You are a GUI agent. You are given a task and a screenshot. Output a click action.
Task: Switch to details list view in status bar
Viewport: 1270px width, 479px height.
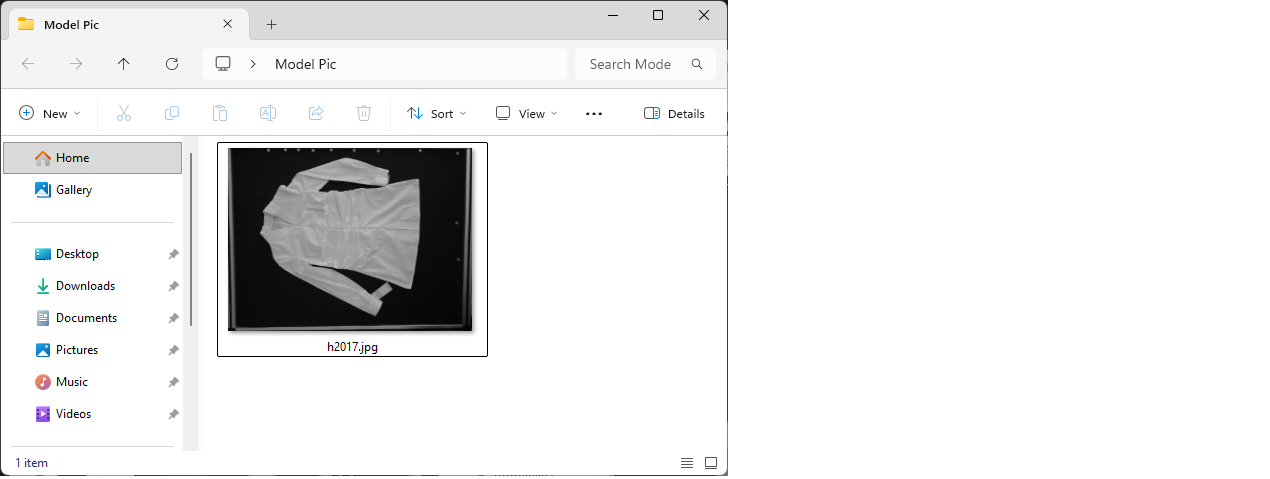(x=687, y=463)
